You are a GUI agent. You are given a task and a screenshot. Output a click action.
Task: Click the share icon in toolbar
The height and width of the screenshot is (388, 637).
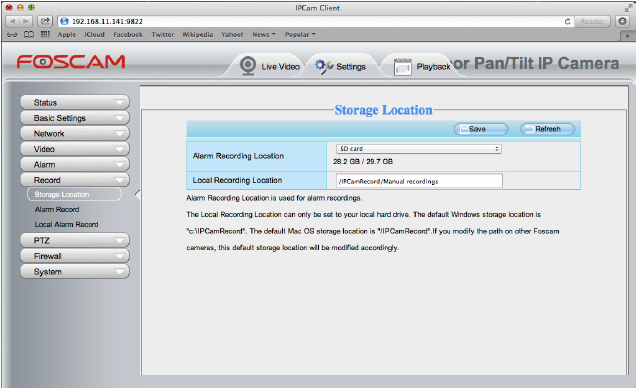point(45,21)
